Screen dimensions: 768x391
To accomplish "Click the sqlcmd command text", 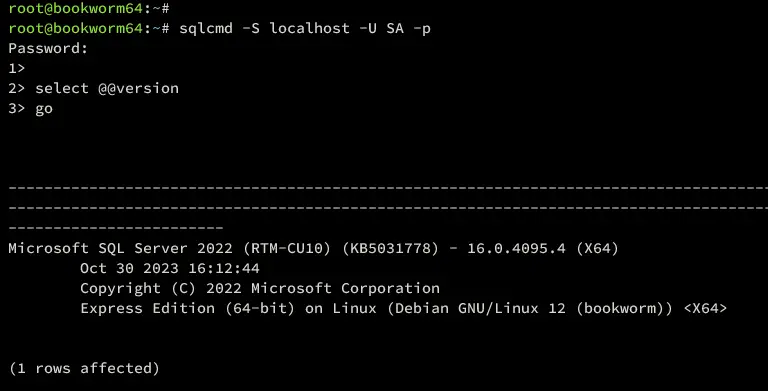I will [206, 28].
